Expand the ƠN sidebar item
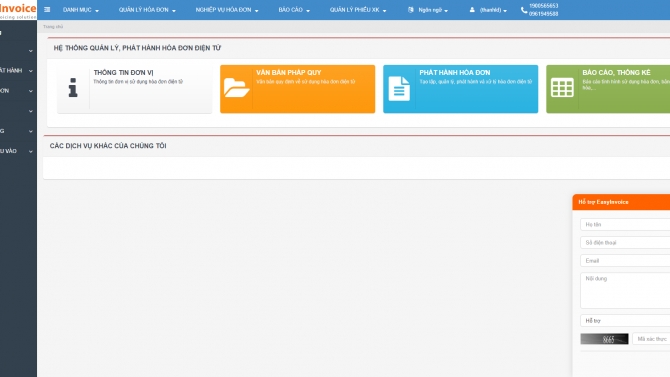Image resolution: width=670 pixels, height=377 pixels. [18, 91]
